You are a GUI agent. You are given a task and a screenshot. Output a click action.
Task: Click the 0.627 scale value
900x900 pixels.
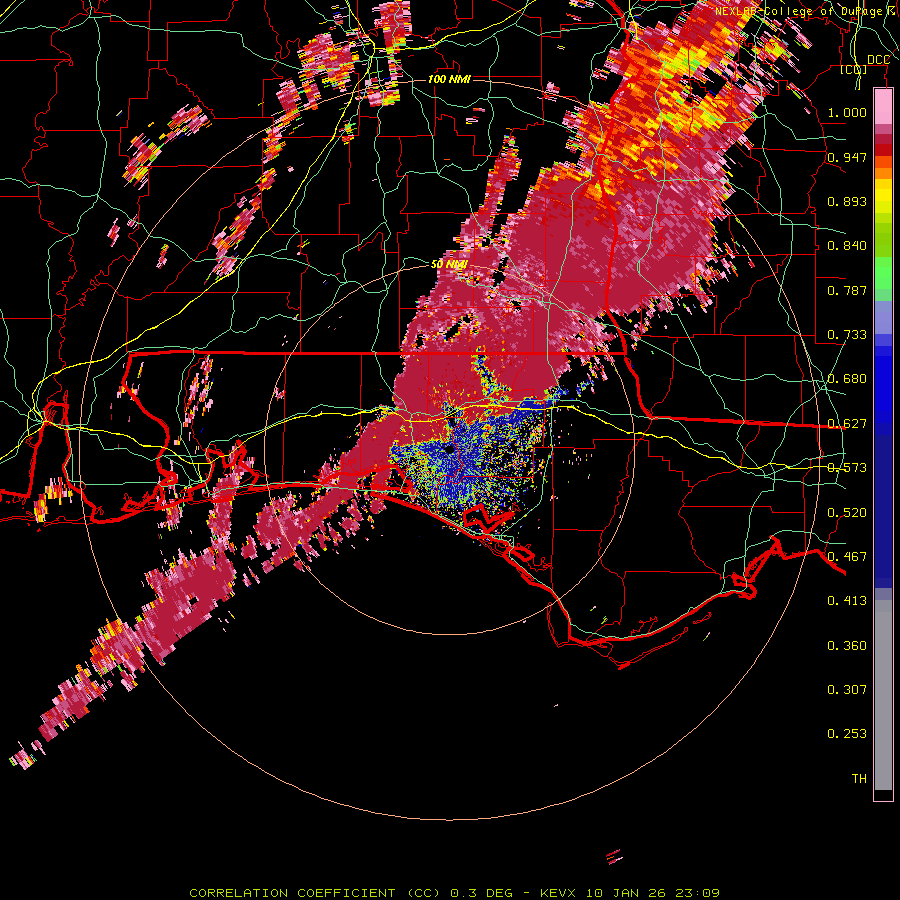click(847, 424)
